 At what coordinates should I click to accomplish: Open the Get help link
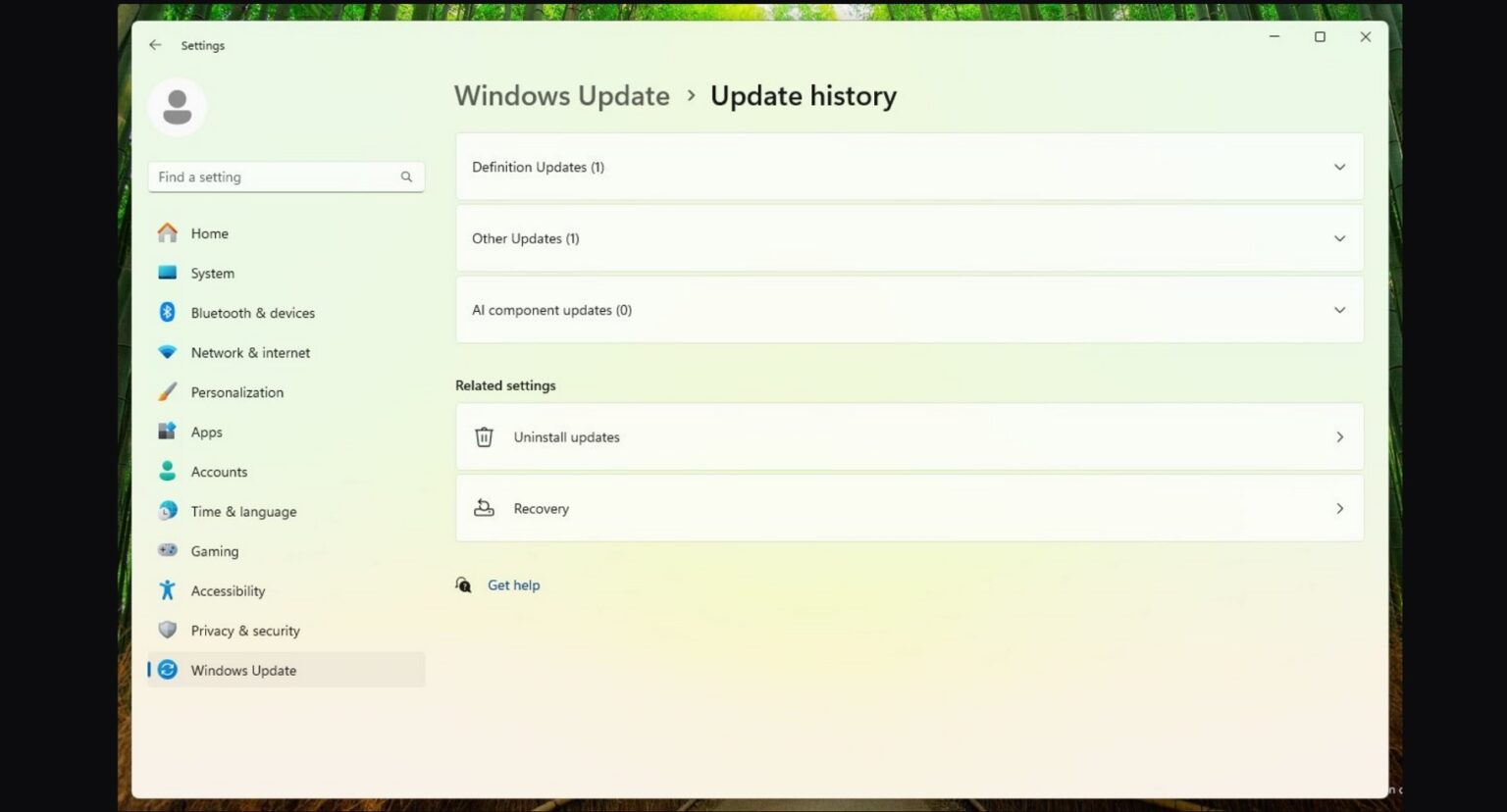pyautogui.click(x=513, y=585)
